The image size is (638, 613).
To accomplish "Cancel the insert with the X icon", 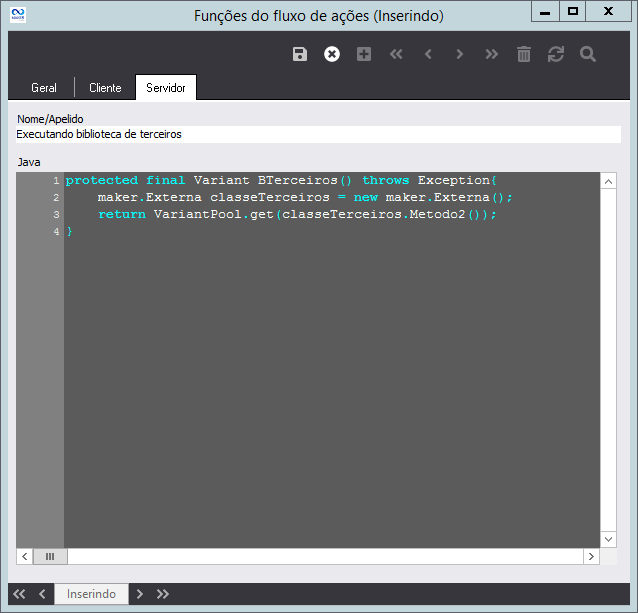I will tap(332, 54).
